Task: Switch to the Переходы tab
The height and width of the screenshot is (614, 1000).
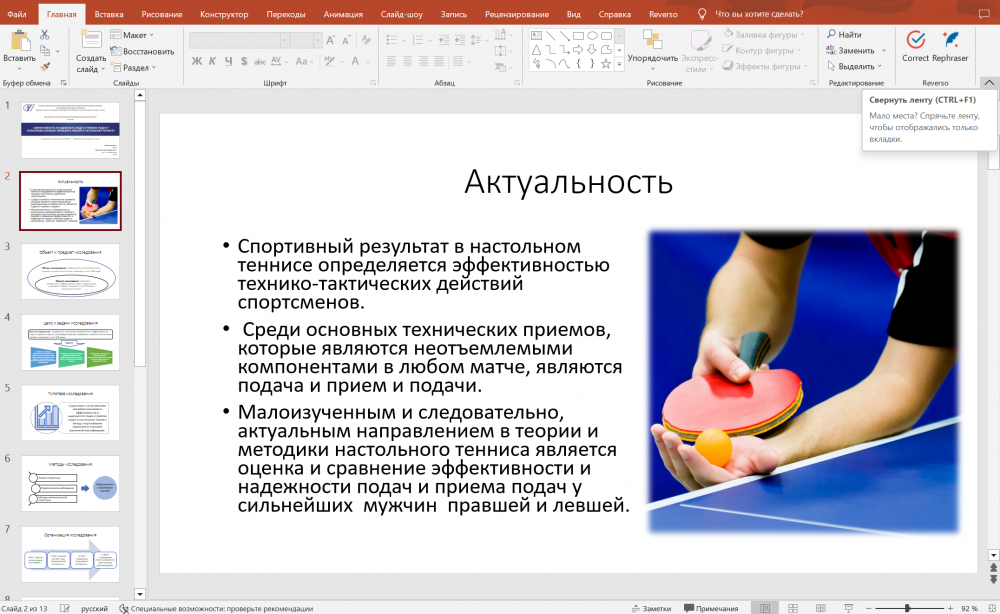Action: coord(286,14)
